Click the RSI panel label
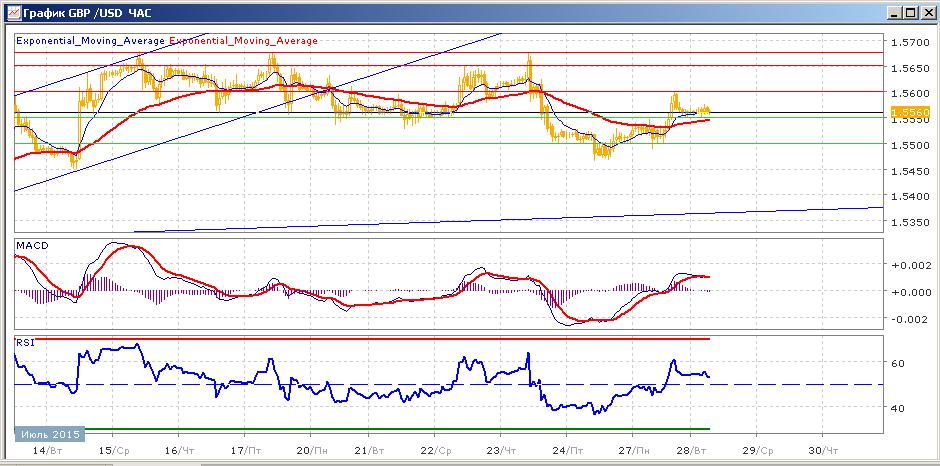The image size is (940, 466). point(24,342)
